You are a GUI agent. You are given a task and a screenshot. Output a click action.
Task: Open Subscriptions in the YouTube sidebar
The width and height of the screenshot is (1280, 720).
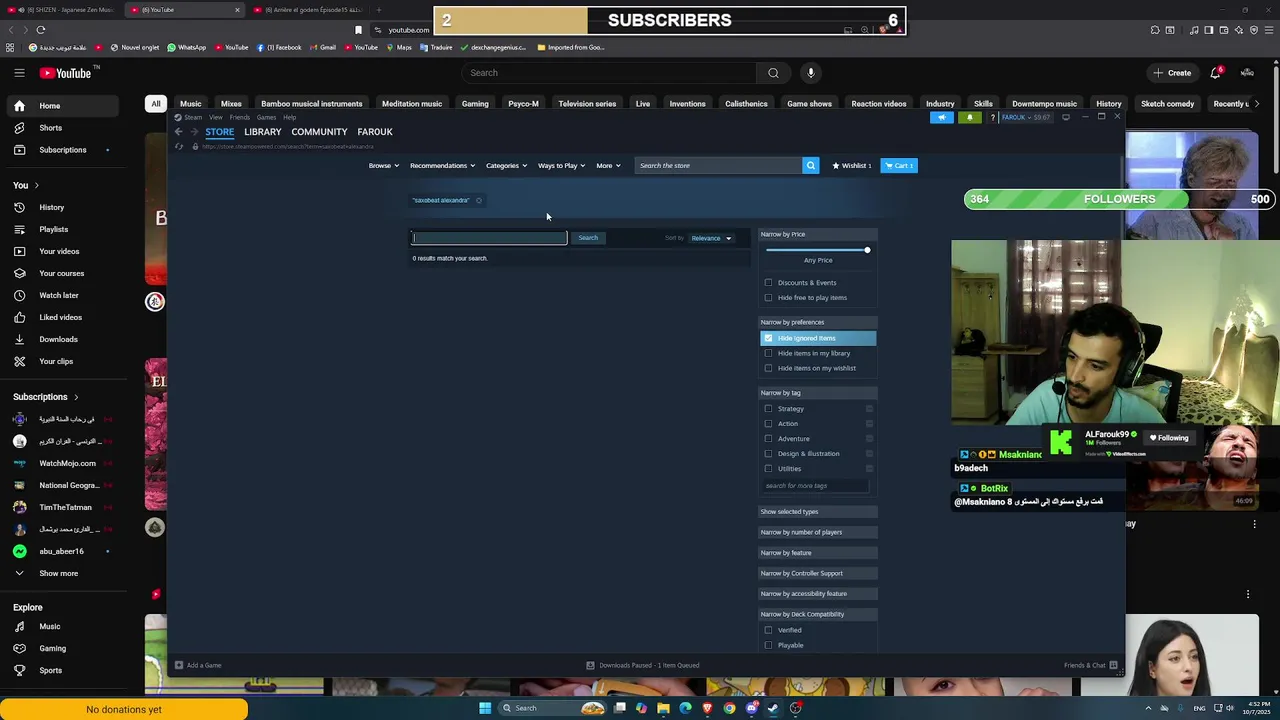[62, 150]
